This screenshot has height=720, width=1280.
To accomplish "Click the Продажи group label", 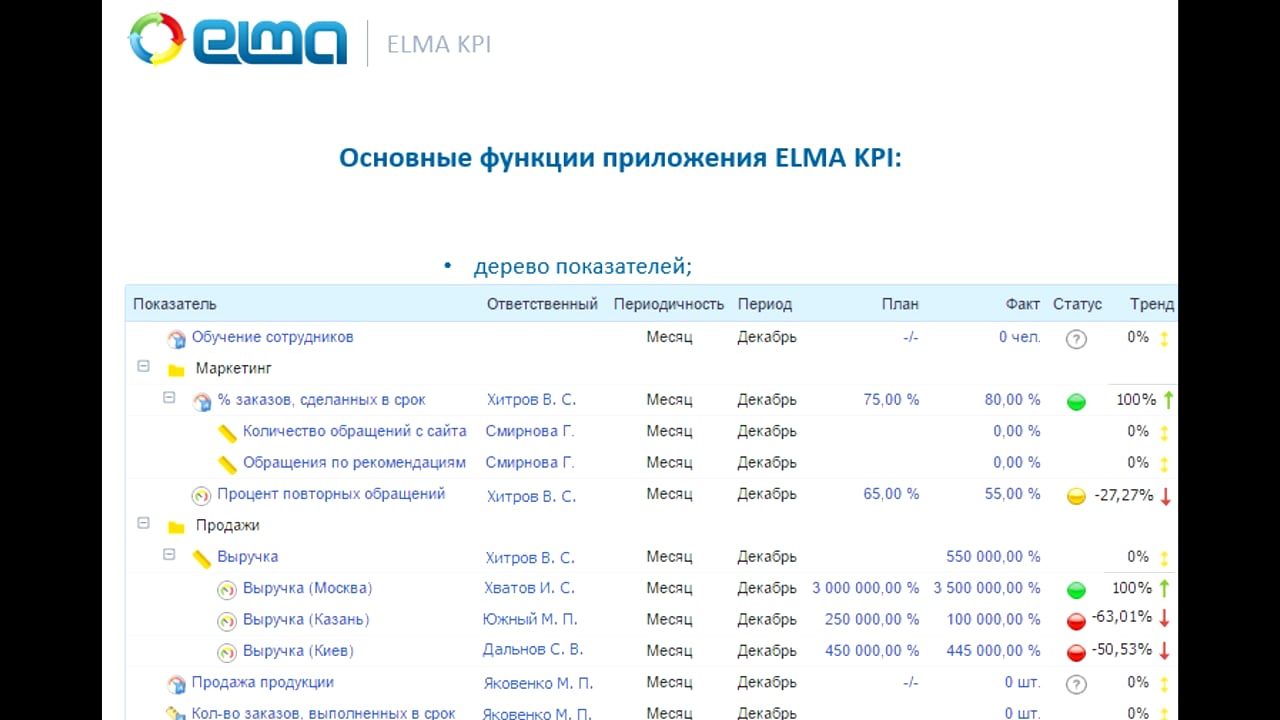I will [228, 526].
